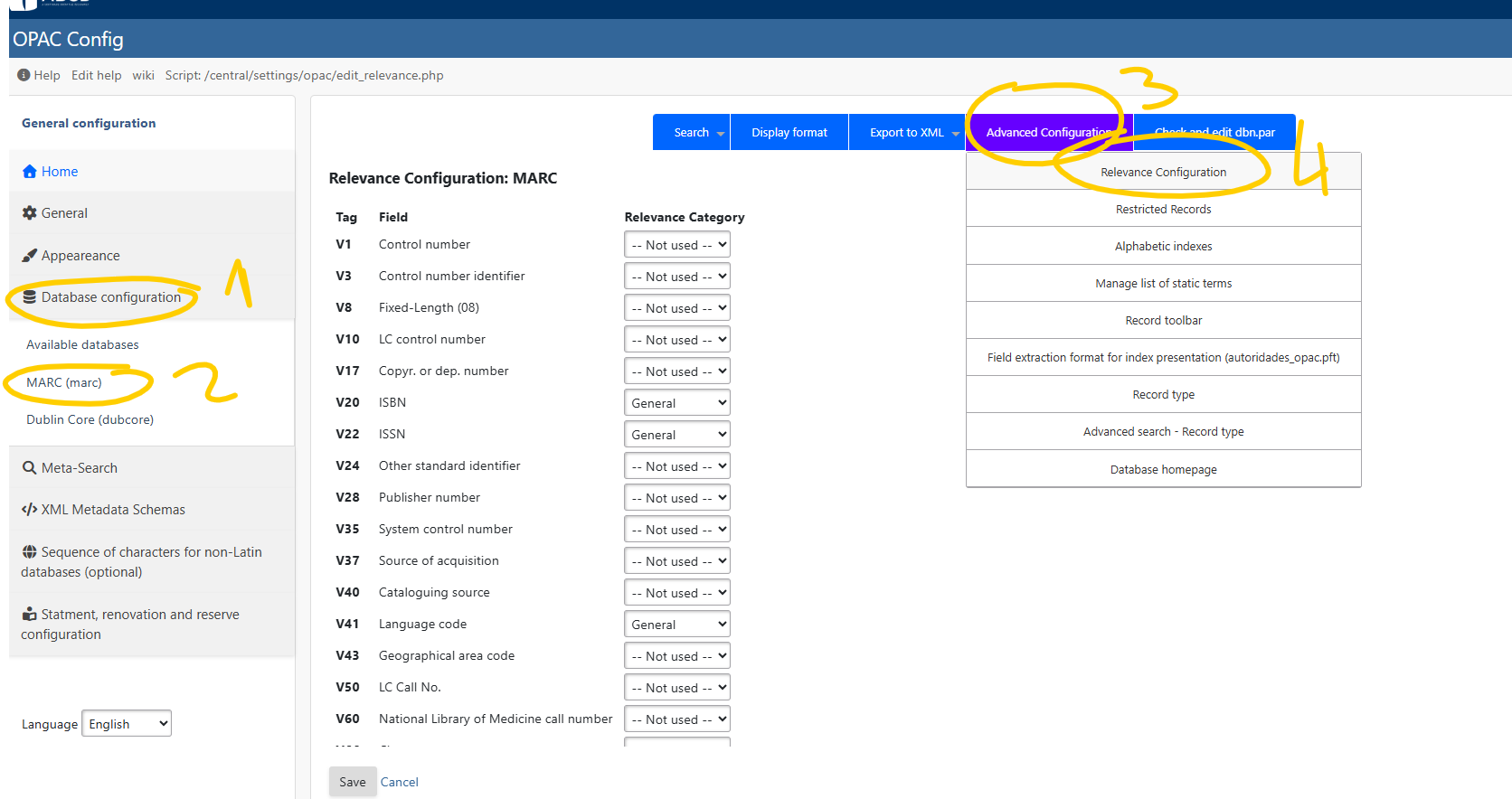This screenshot has height=799, width=1512.
Task: Click the General gear icon
Action: coord(30,213)
